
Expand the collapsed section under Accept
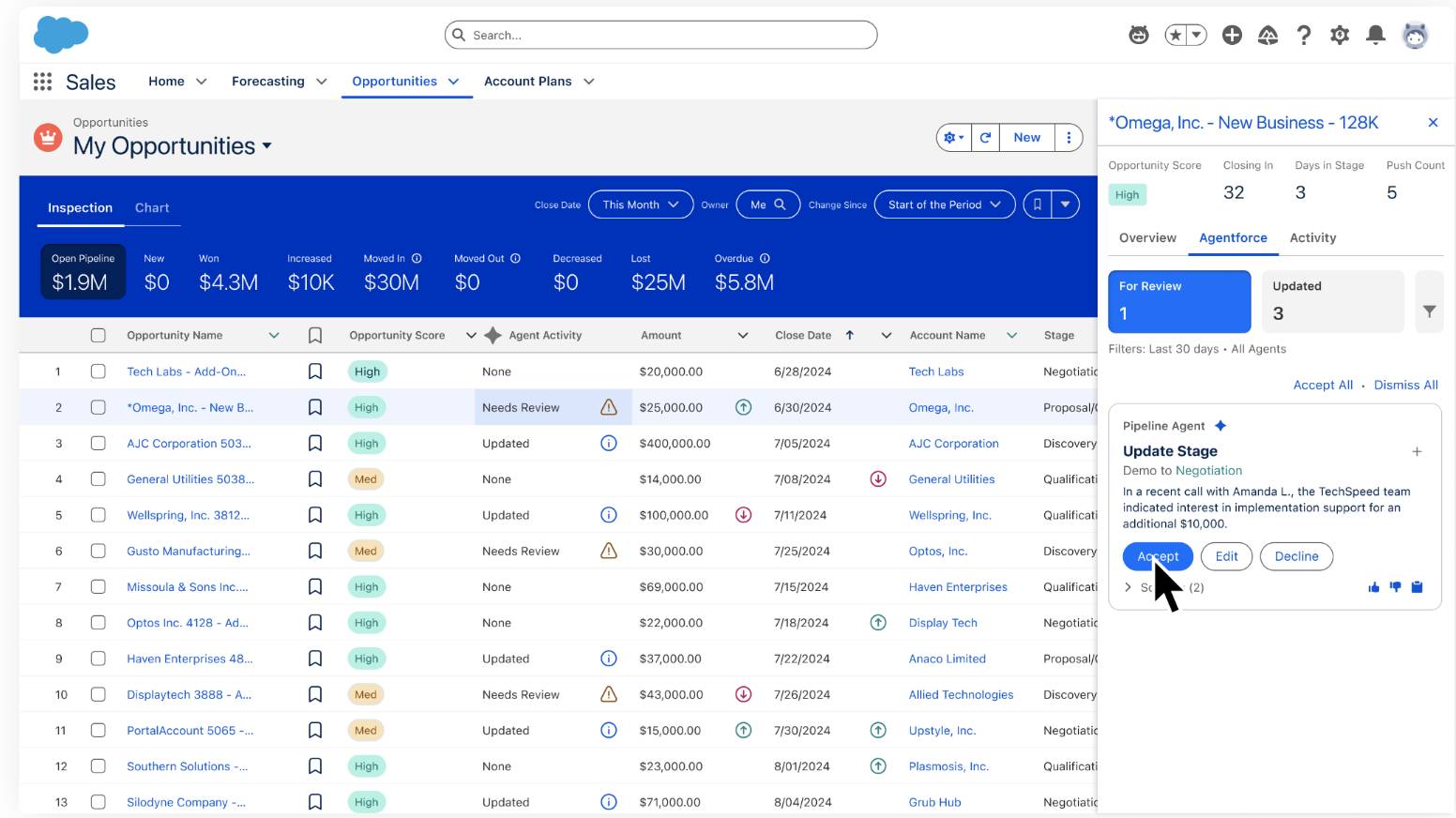pyautogui.click(x=1128, y=587)
